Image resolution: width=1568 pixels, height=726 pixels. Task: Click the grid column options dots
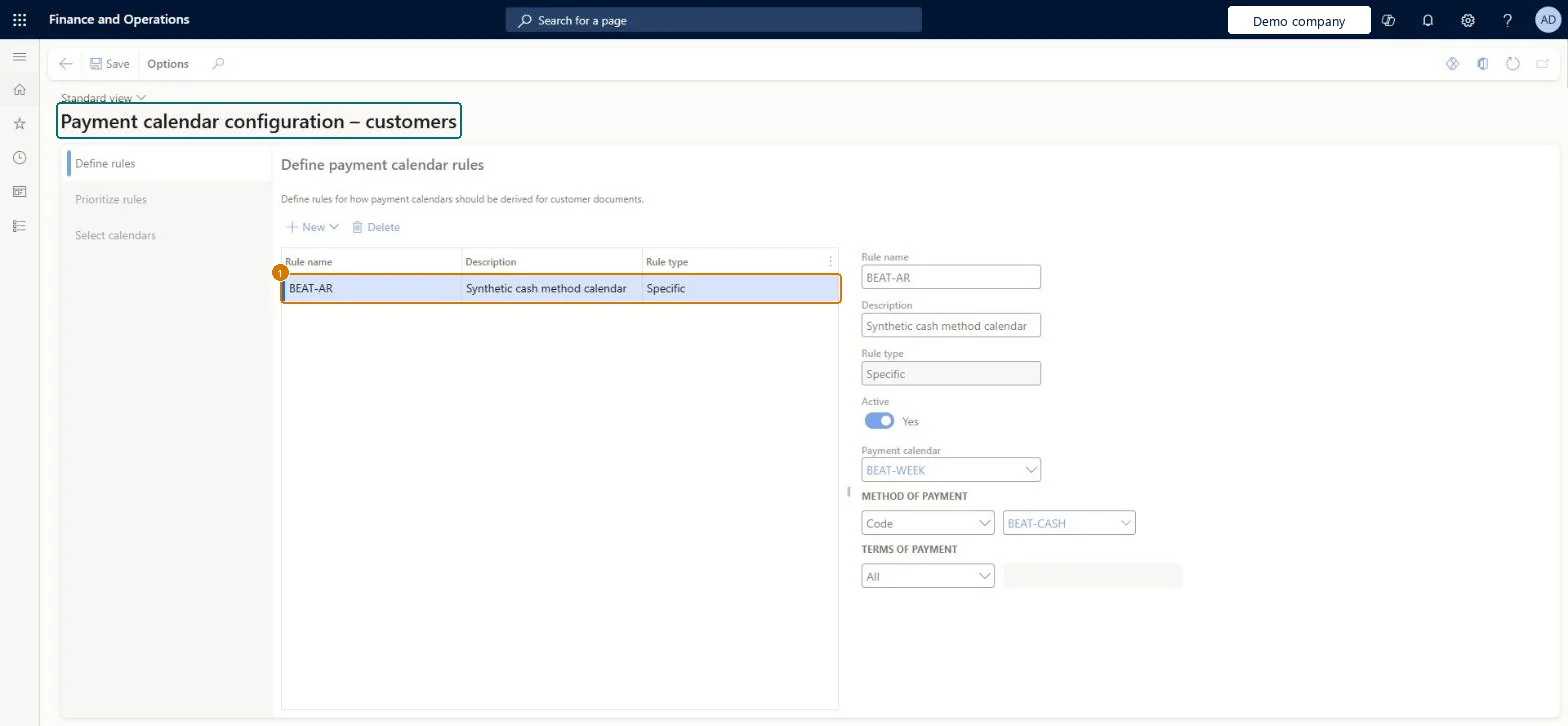(x=830, y=262)
